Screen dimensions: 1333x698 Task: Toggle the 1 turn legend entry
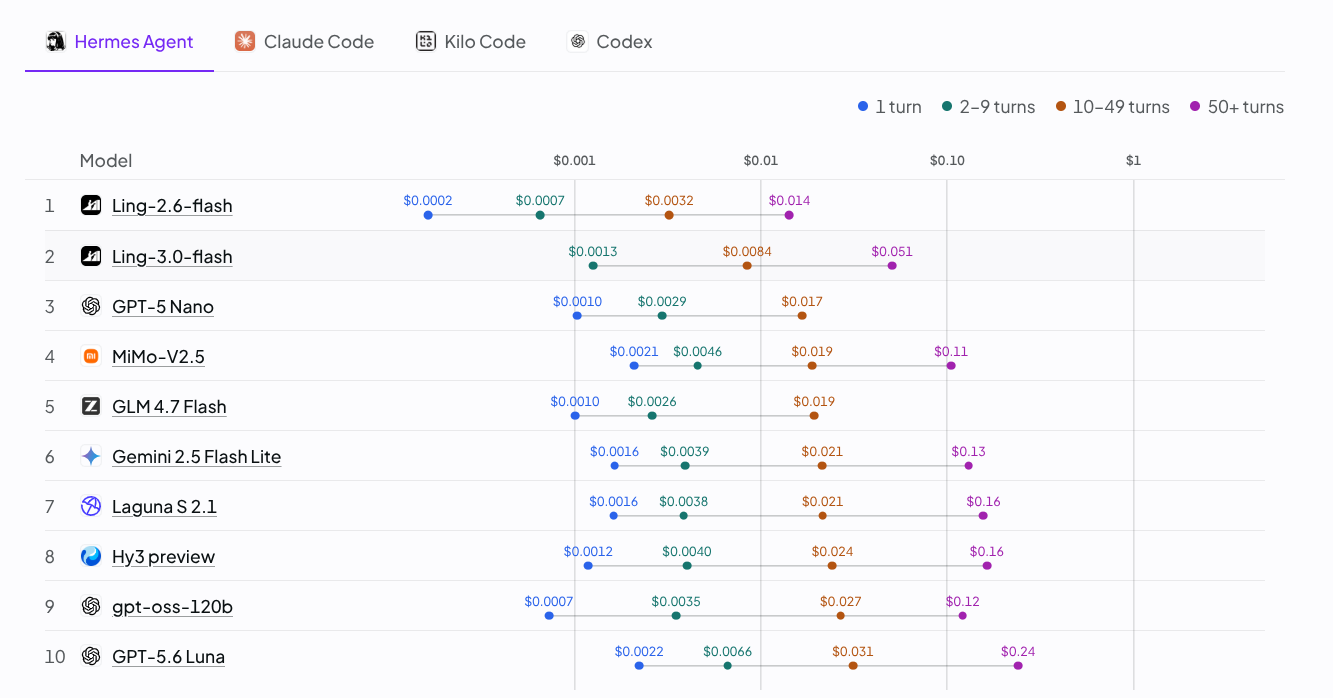coord(889,107)
